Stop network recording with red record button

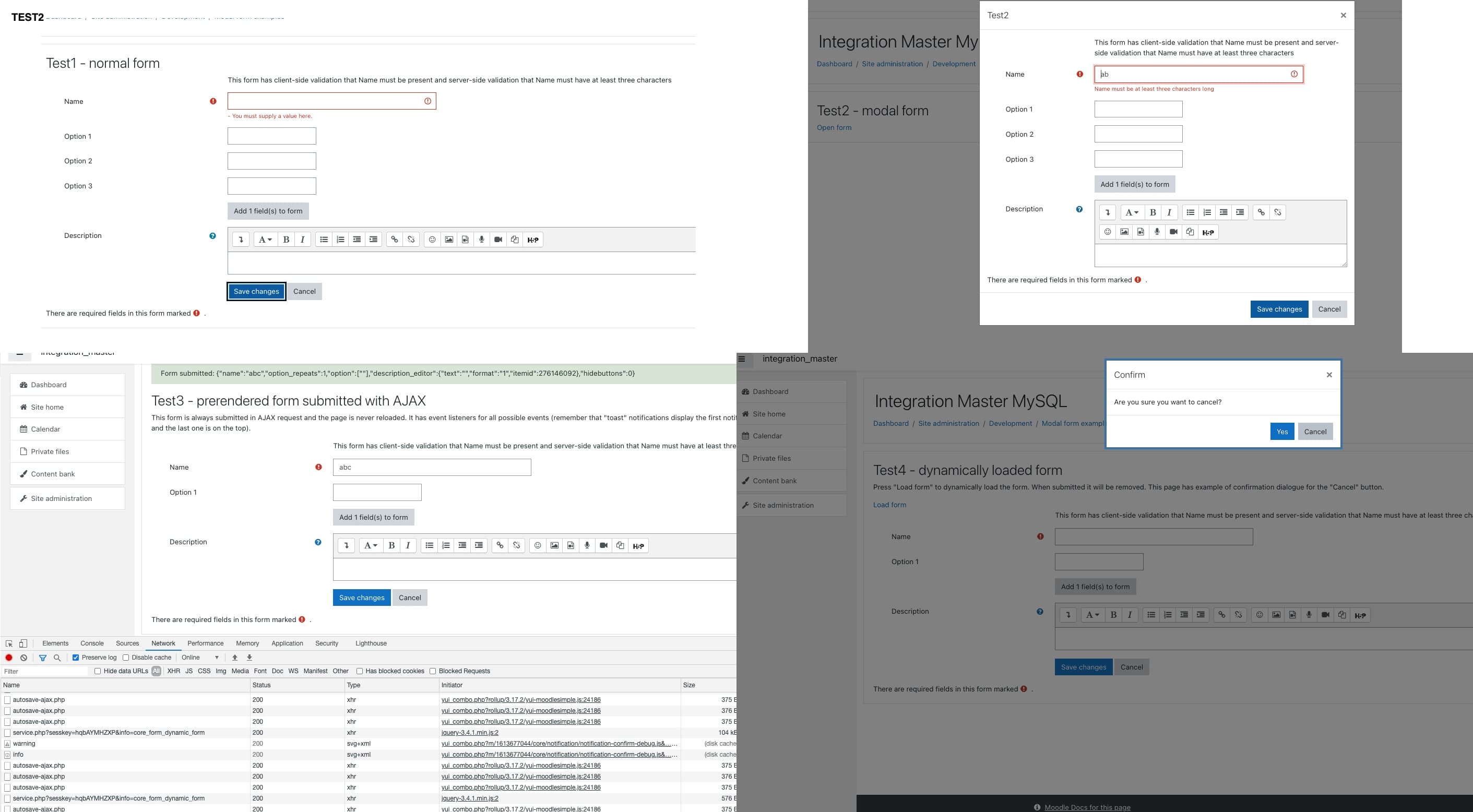click(x=9, y=658)
